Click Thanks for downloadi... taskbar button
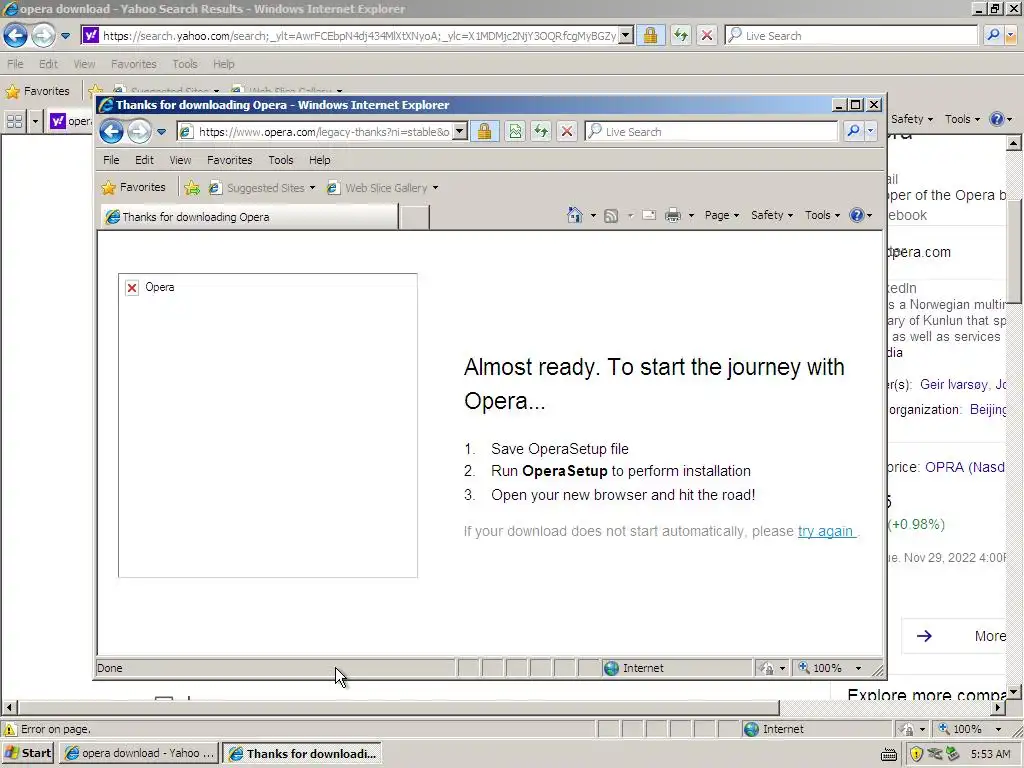1024x768 pixels. pyautogui.click(x=302, y=754)
